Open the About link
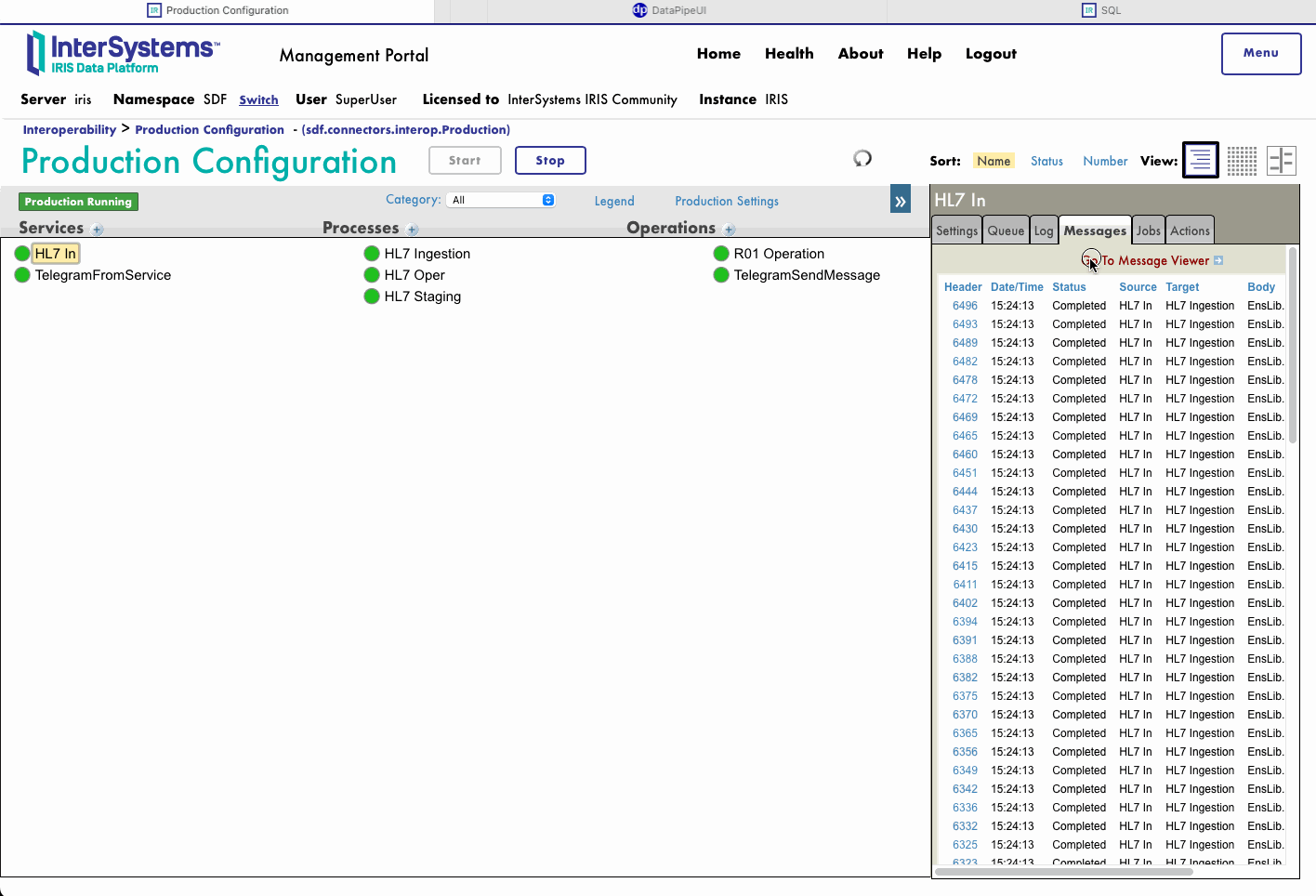1316x896 pixels. pos(861,54)
